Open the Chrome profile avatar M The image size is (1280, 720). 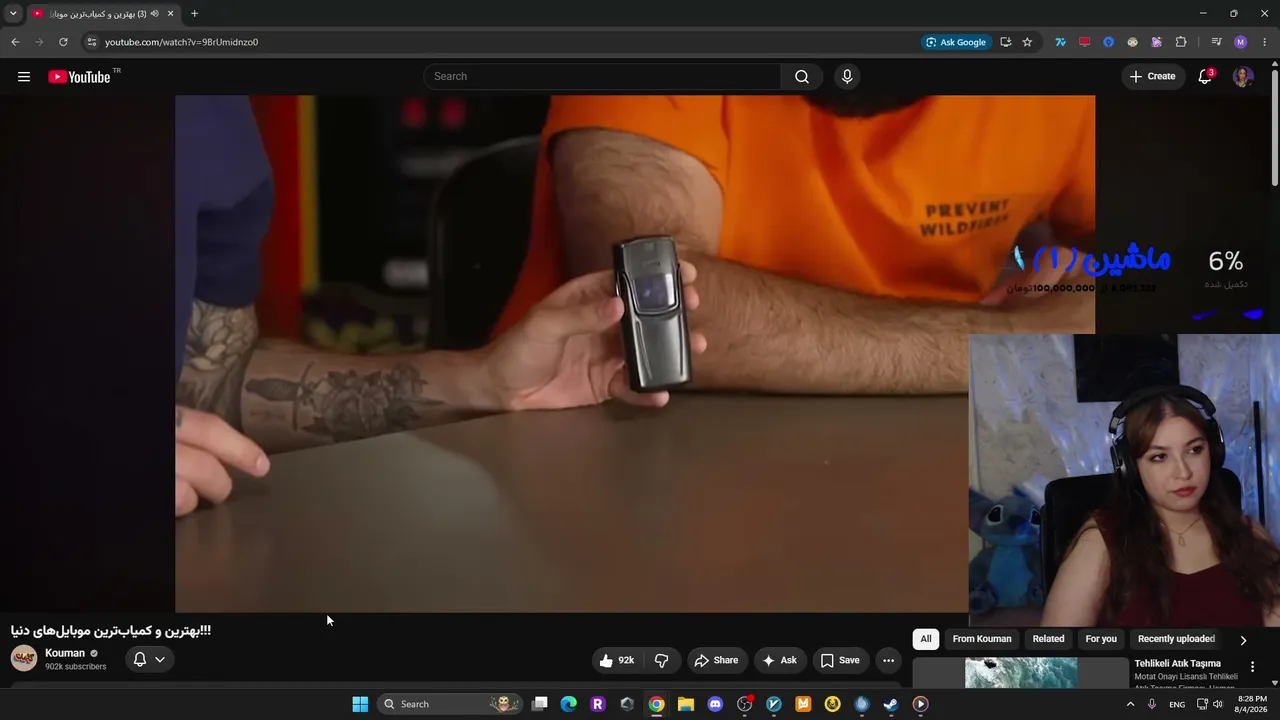click(x=1241, y=42)
